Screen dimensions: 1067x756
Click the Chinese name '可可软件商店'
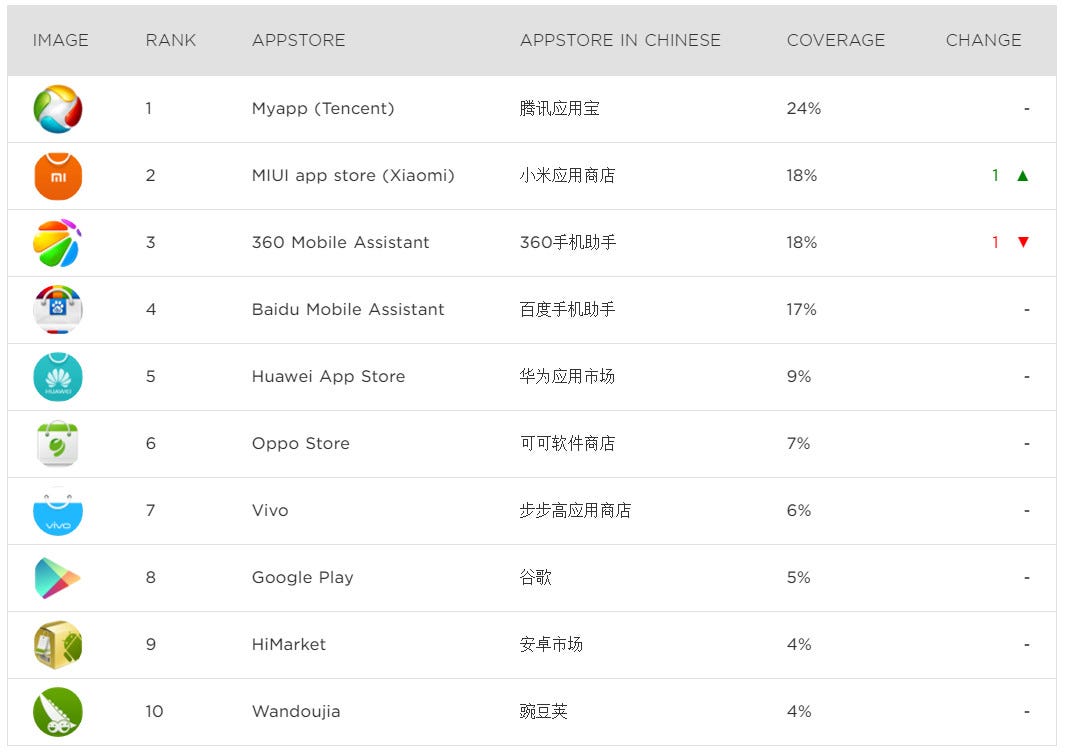pos(568,444)
